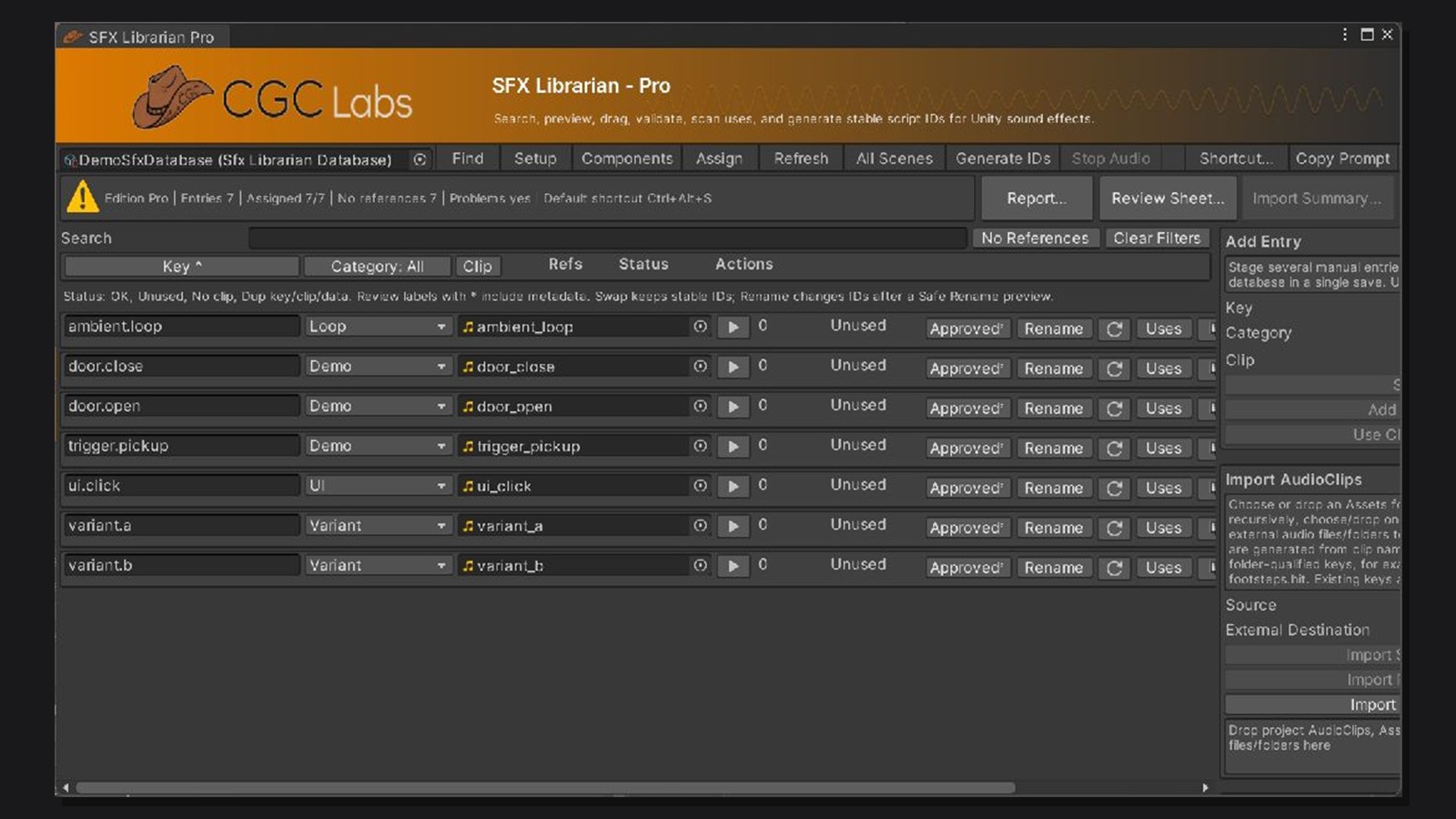Viewport: 1456px width, 819px height.
Task: Open the Category: All filter dropdown
Action: point(378,267)
